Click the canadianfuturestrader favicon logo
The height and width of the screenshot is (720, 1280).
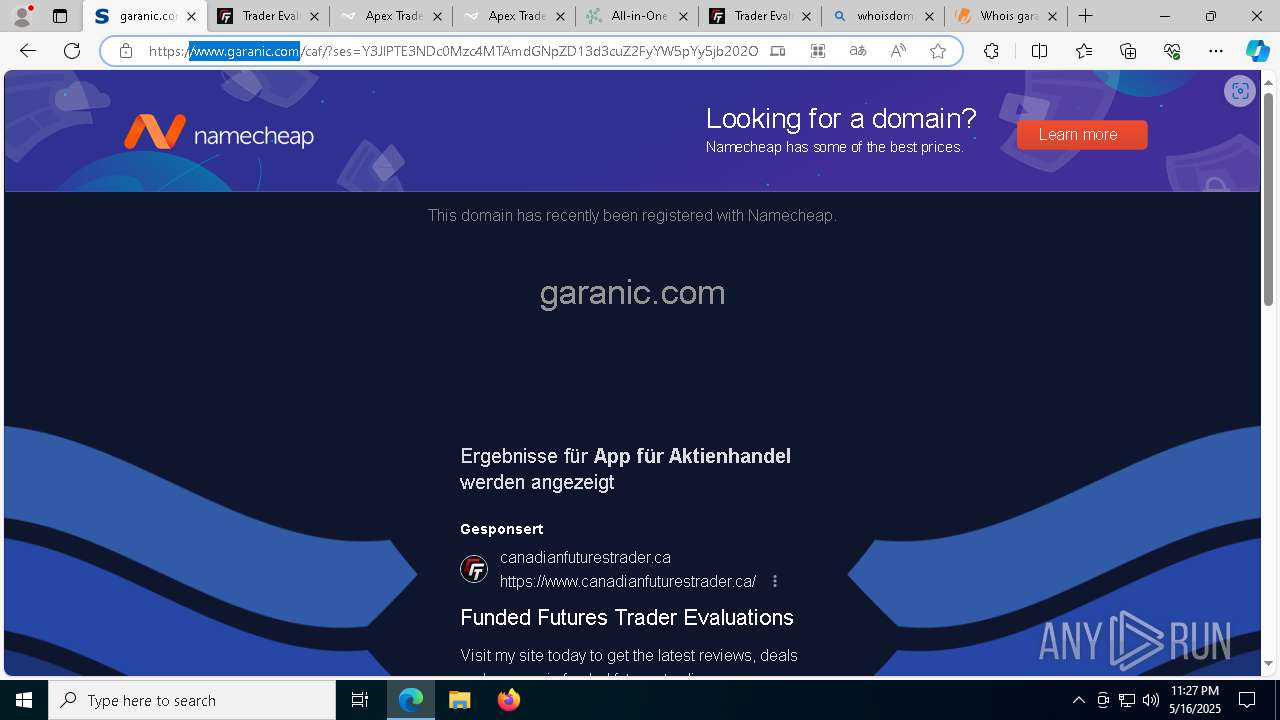click(474, 569)
